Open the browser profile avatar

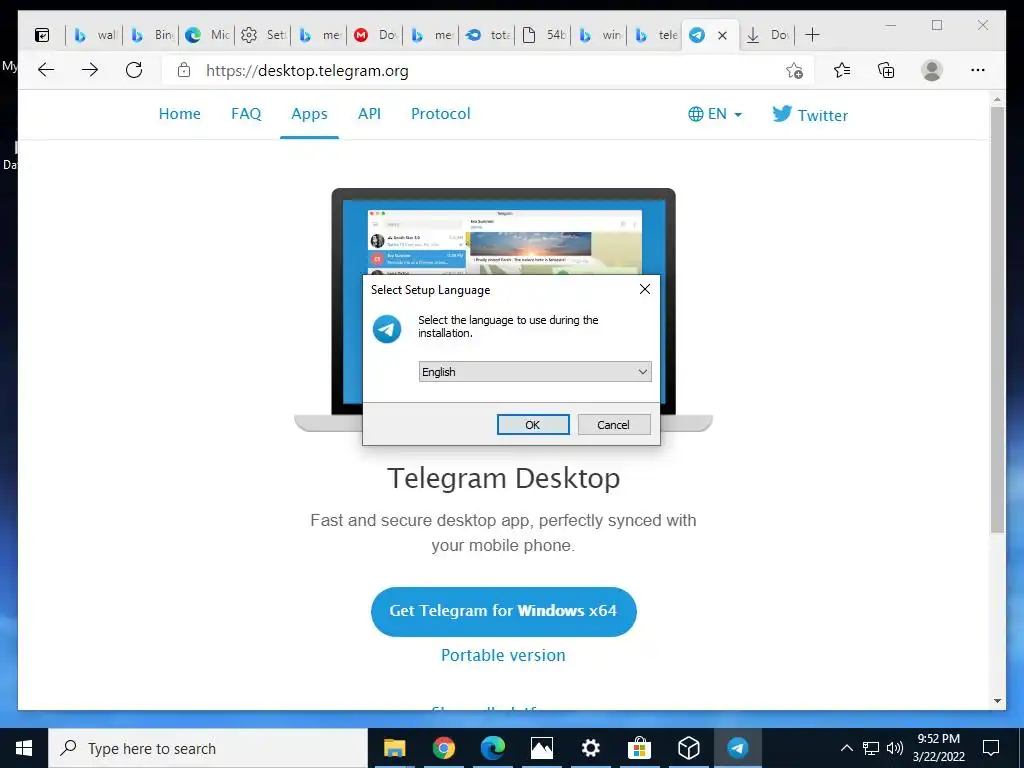pyautogui.click(x=932, y=70)
